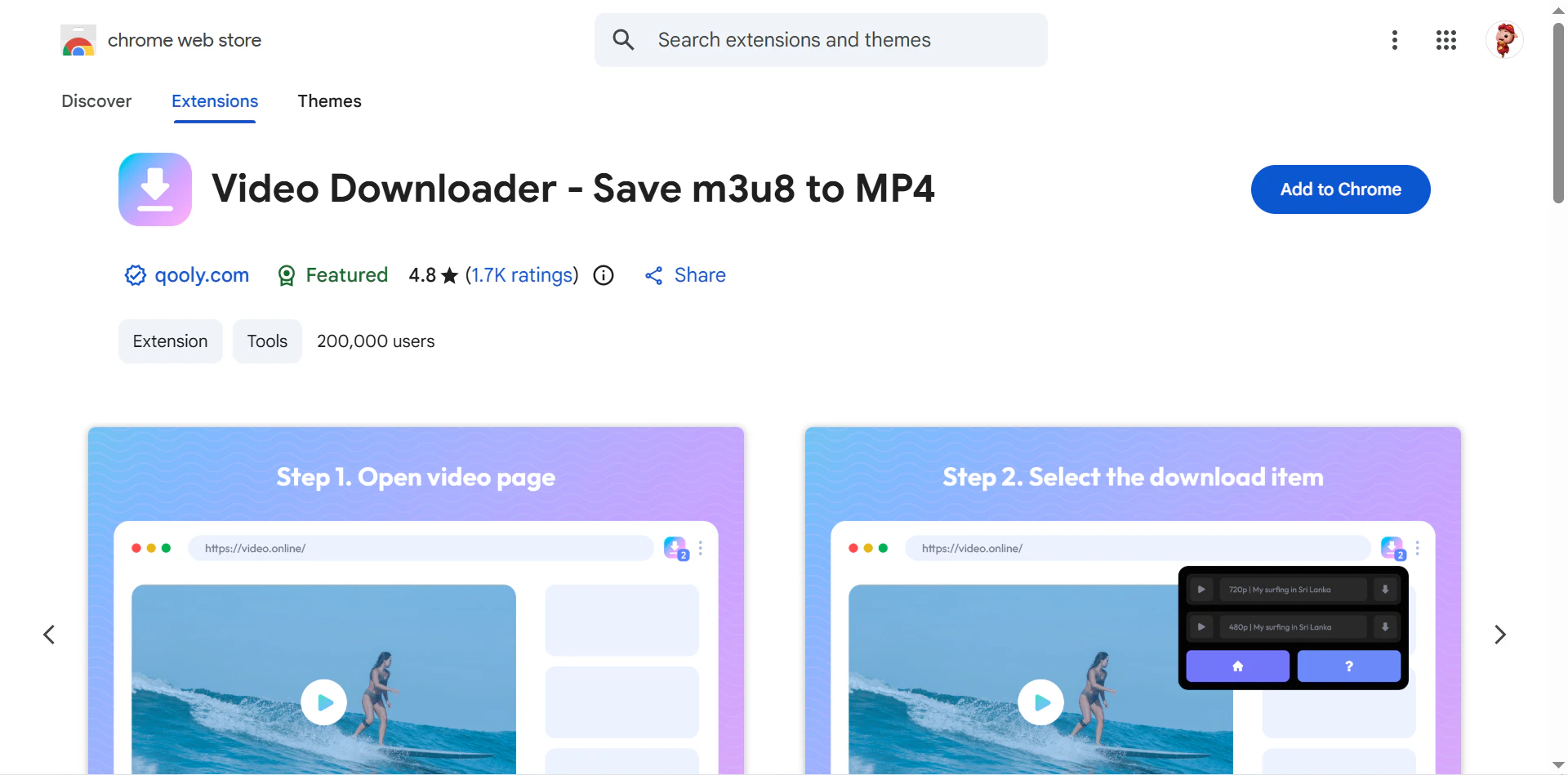Select the Extensions tab
Image resolution: width=1568 pixels, height=775 pixels.
[x=215, y=101]
